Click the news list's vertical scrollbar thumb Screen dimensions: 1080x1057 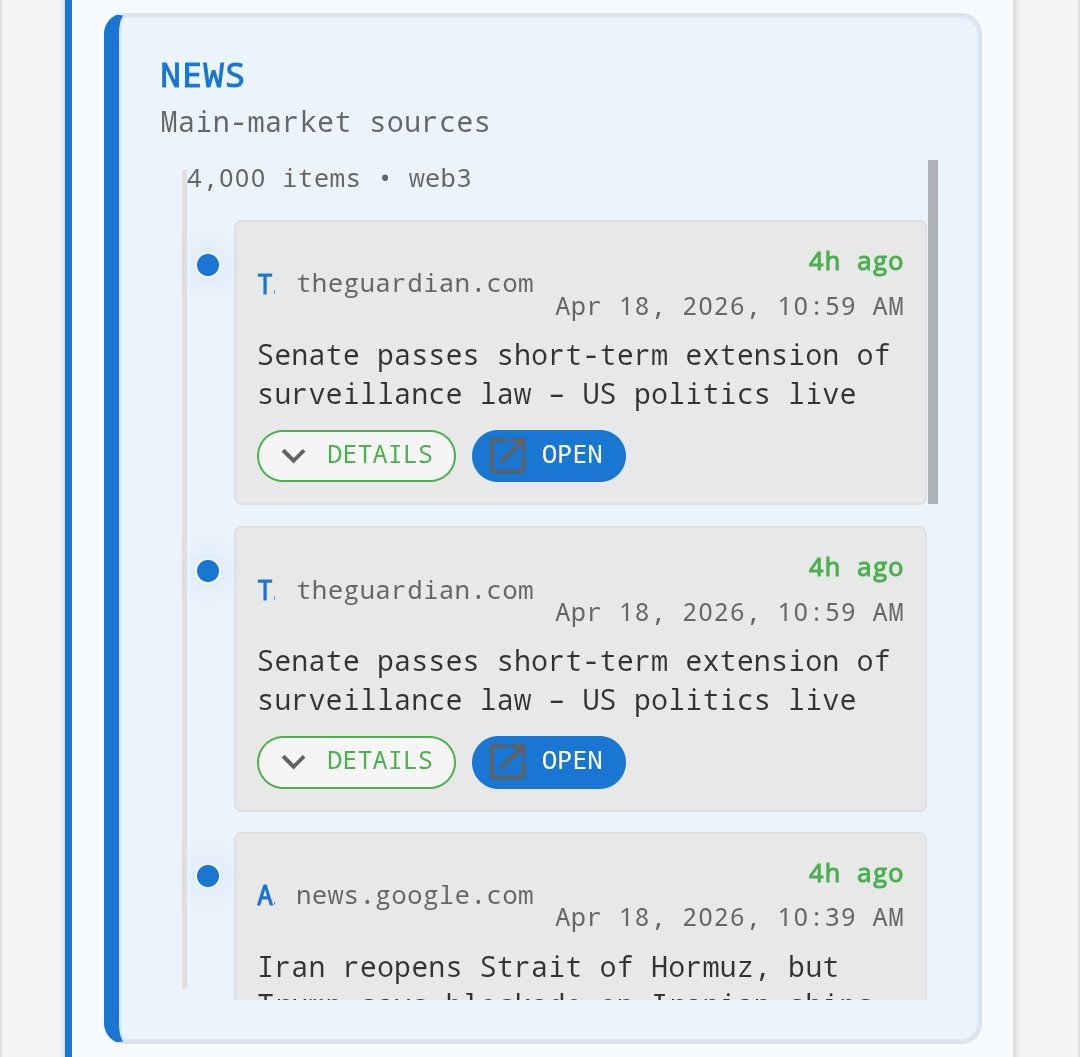[932, 330]
